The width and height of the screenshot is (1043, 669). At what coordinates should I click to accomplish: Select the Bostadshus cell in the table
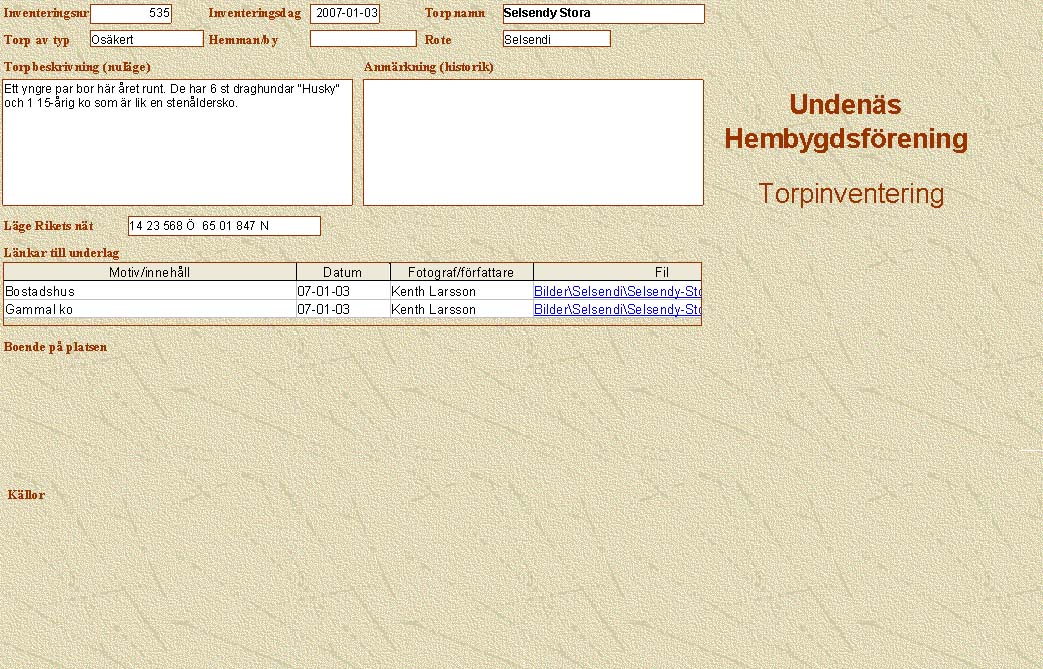[x=150, y=291]
